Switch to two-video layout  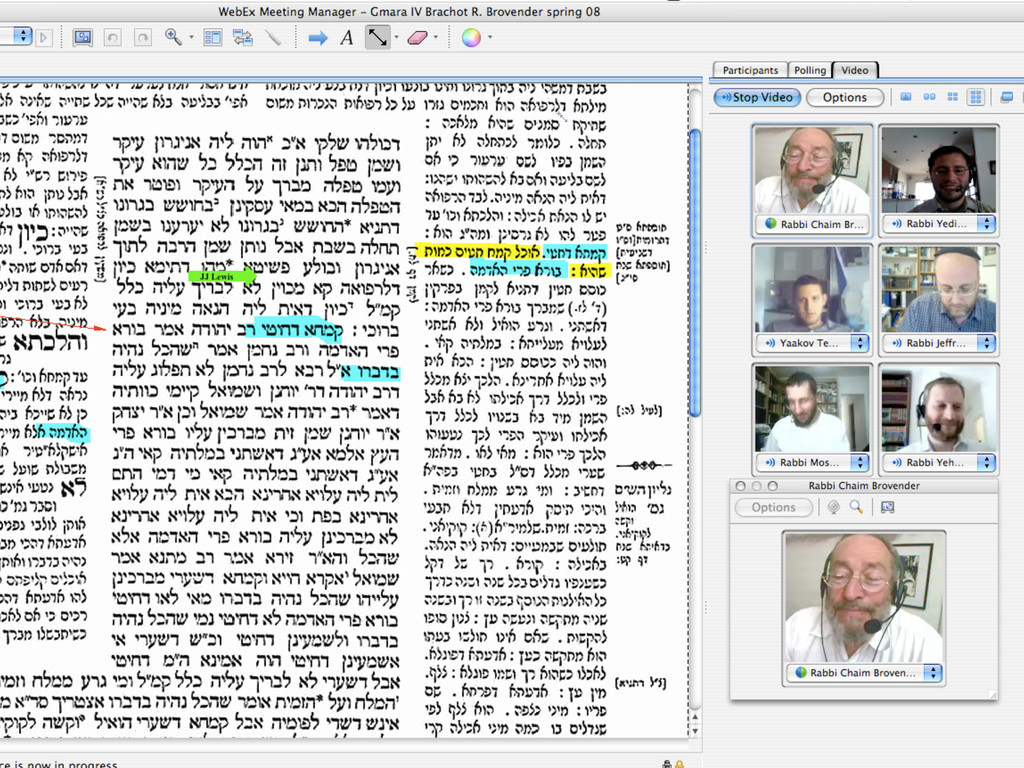[x=929, y=97]
